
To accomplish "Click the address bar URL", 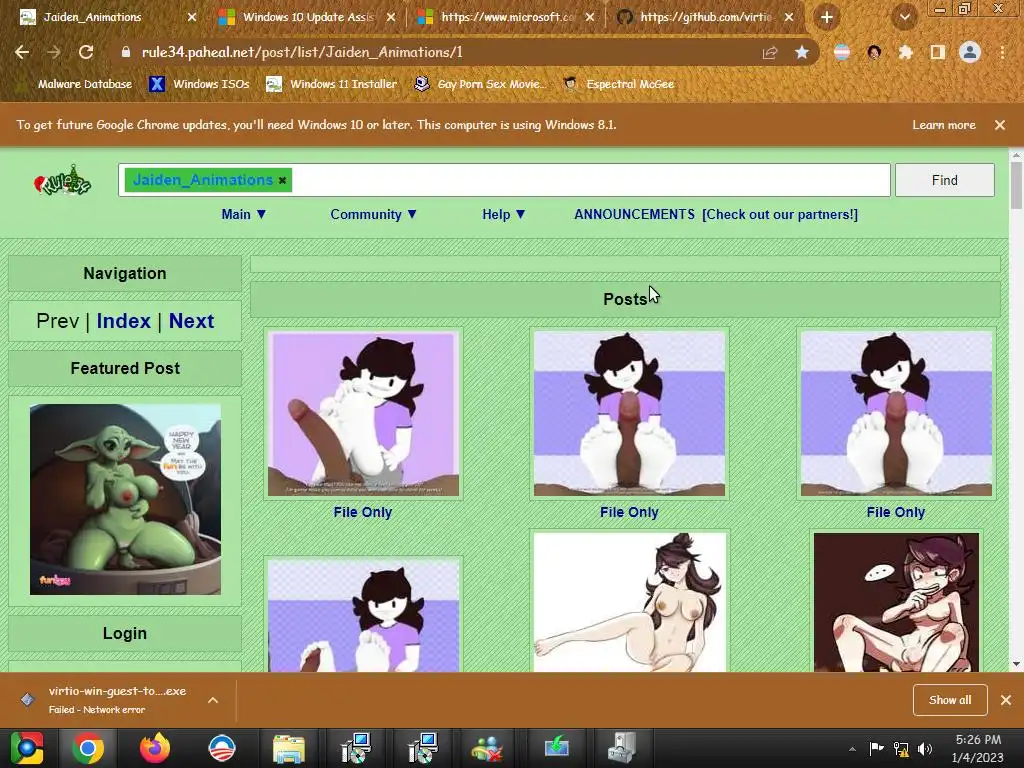I will coord(302,52).
